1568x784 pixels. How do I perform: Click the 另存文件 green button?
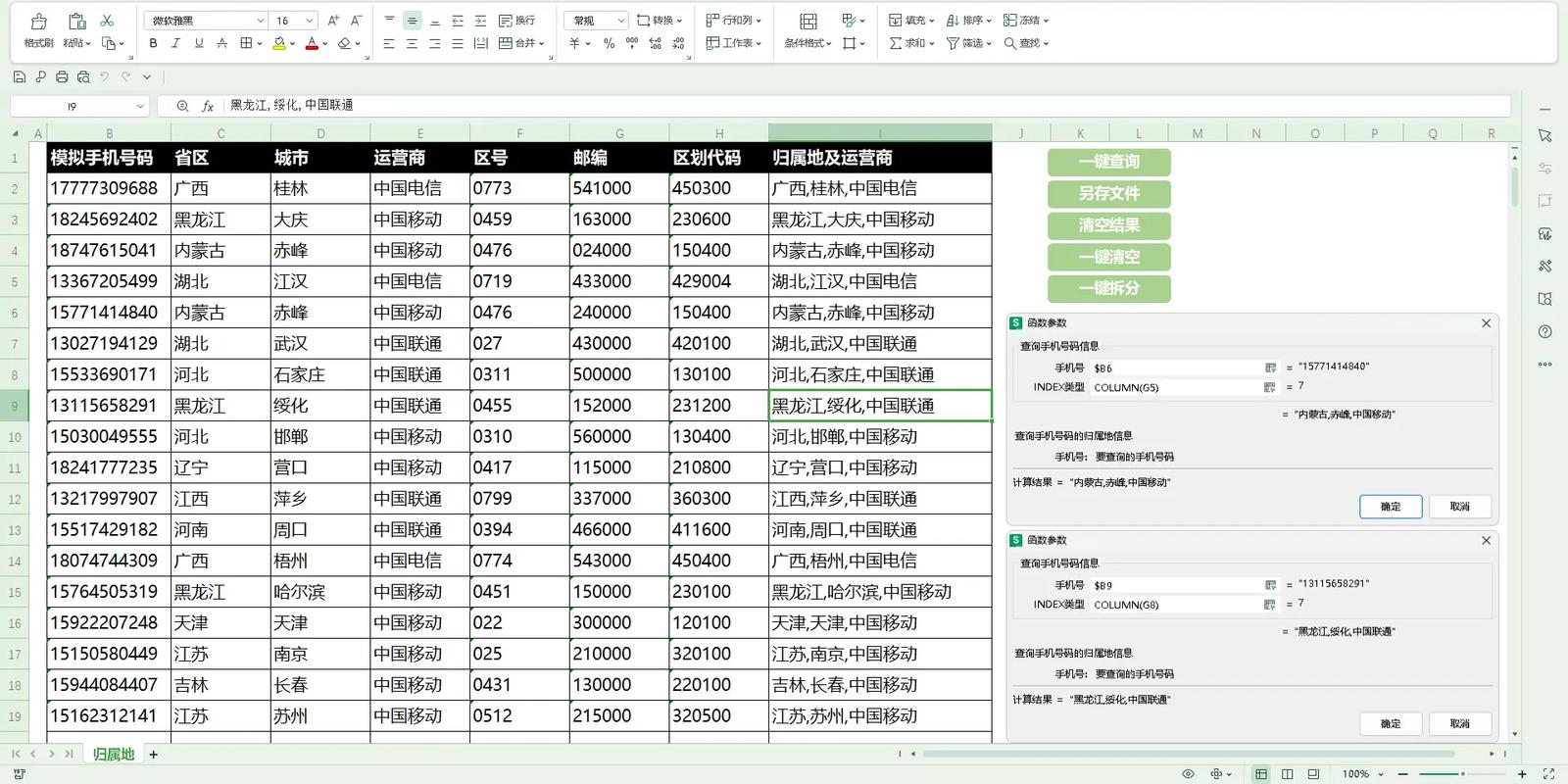pyautogui.click(x=1108, y=193)
